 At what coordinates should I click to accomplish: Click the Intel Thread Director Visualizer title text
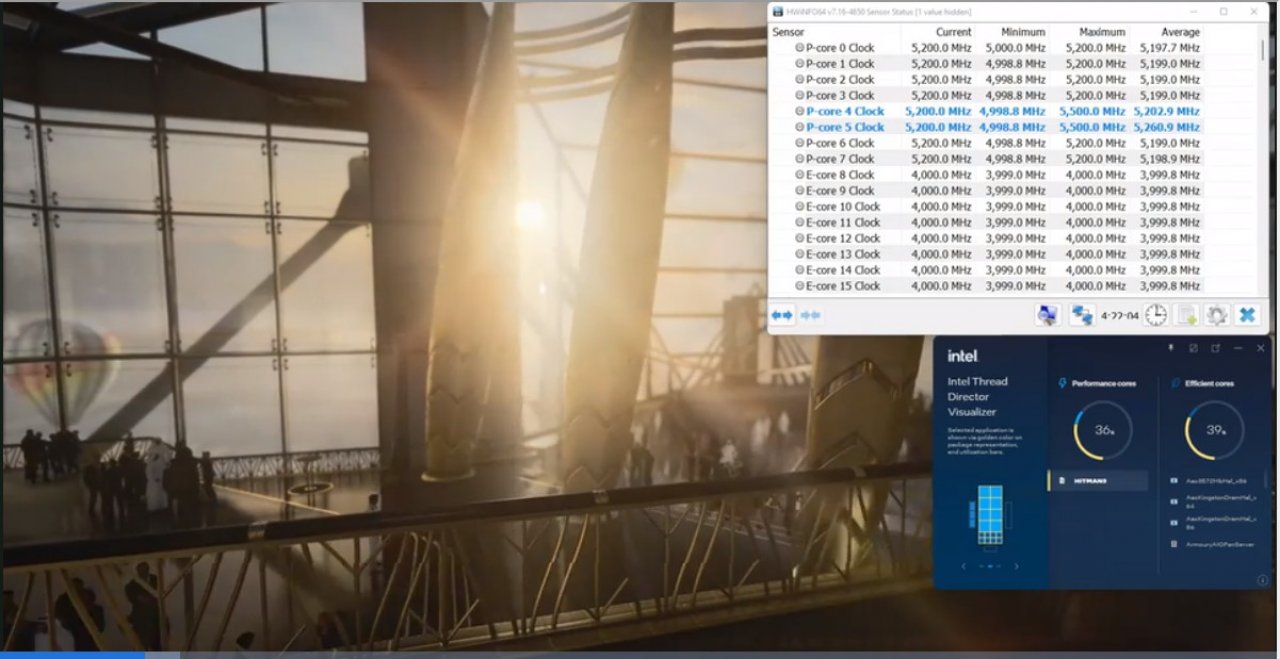tap(978, 396)
